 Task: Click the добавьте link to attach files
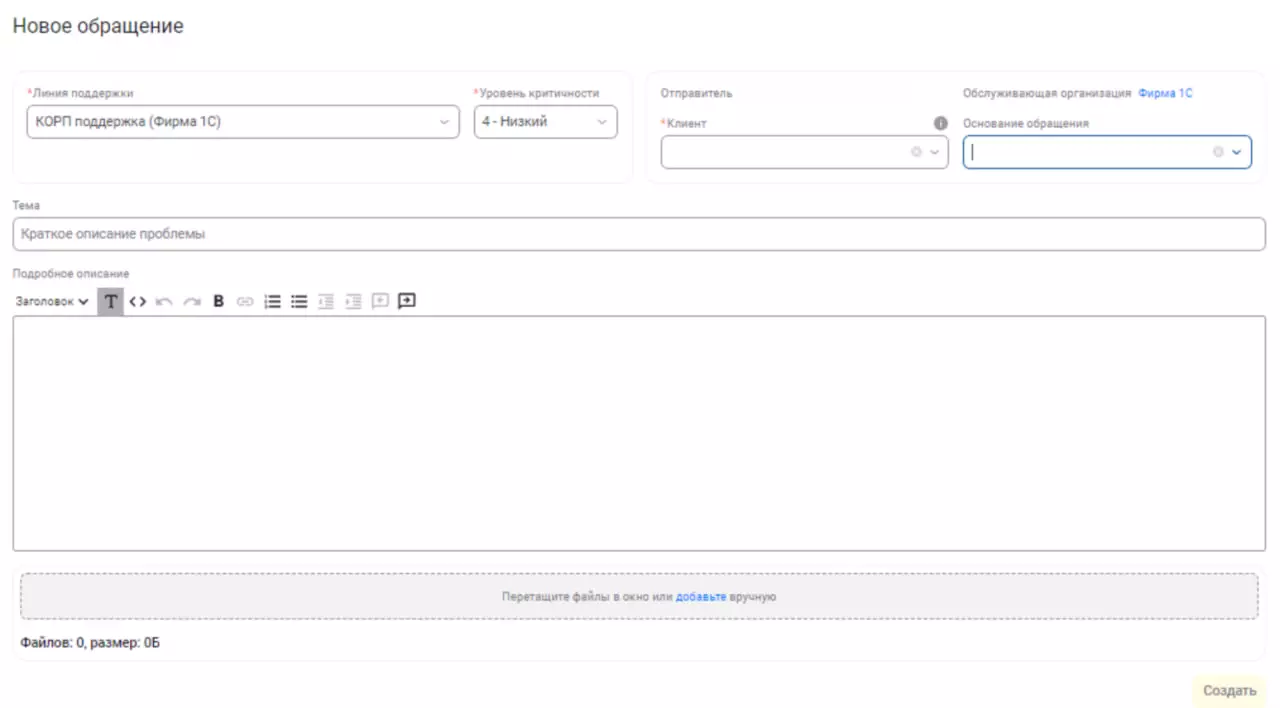(701, 595)
